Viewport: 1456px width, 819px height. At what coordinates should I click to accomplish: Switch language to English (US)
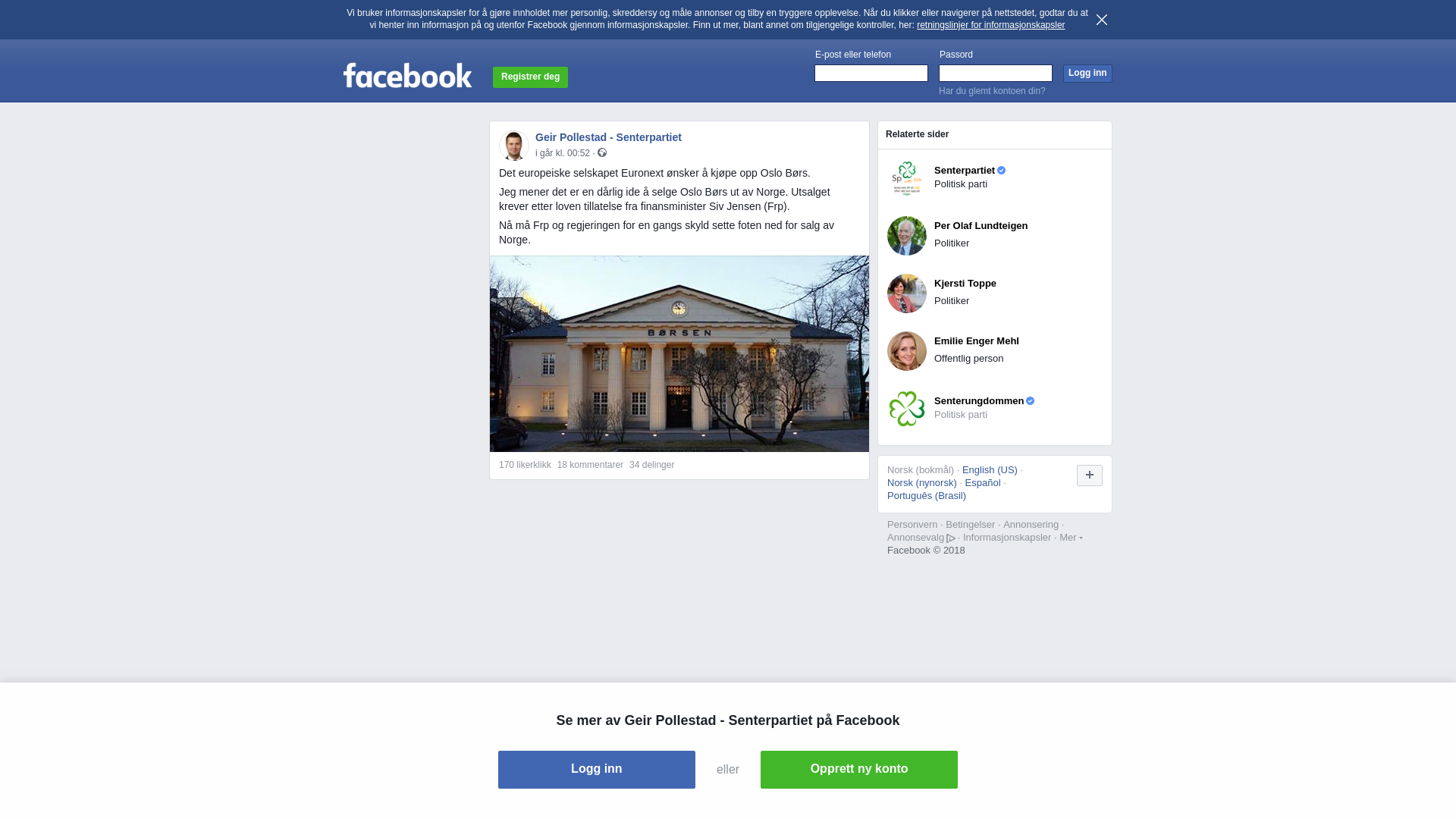pos(990,470)
